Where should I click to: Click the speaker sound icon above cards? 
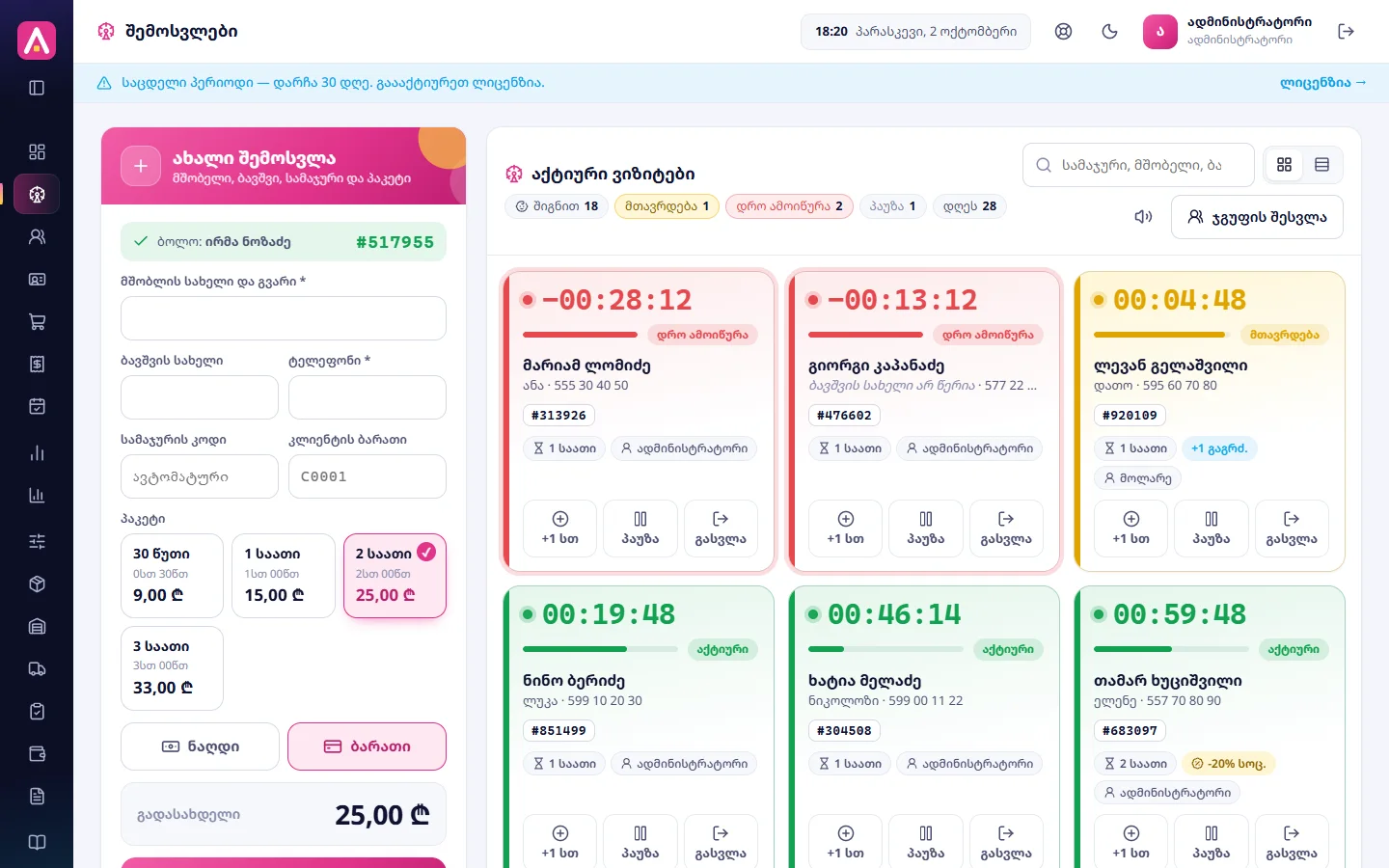[x=1143, y=217]
